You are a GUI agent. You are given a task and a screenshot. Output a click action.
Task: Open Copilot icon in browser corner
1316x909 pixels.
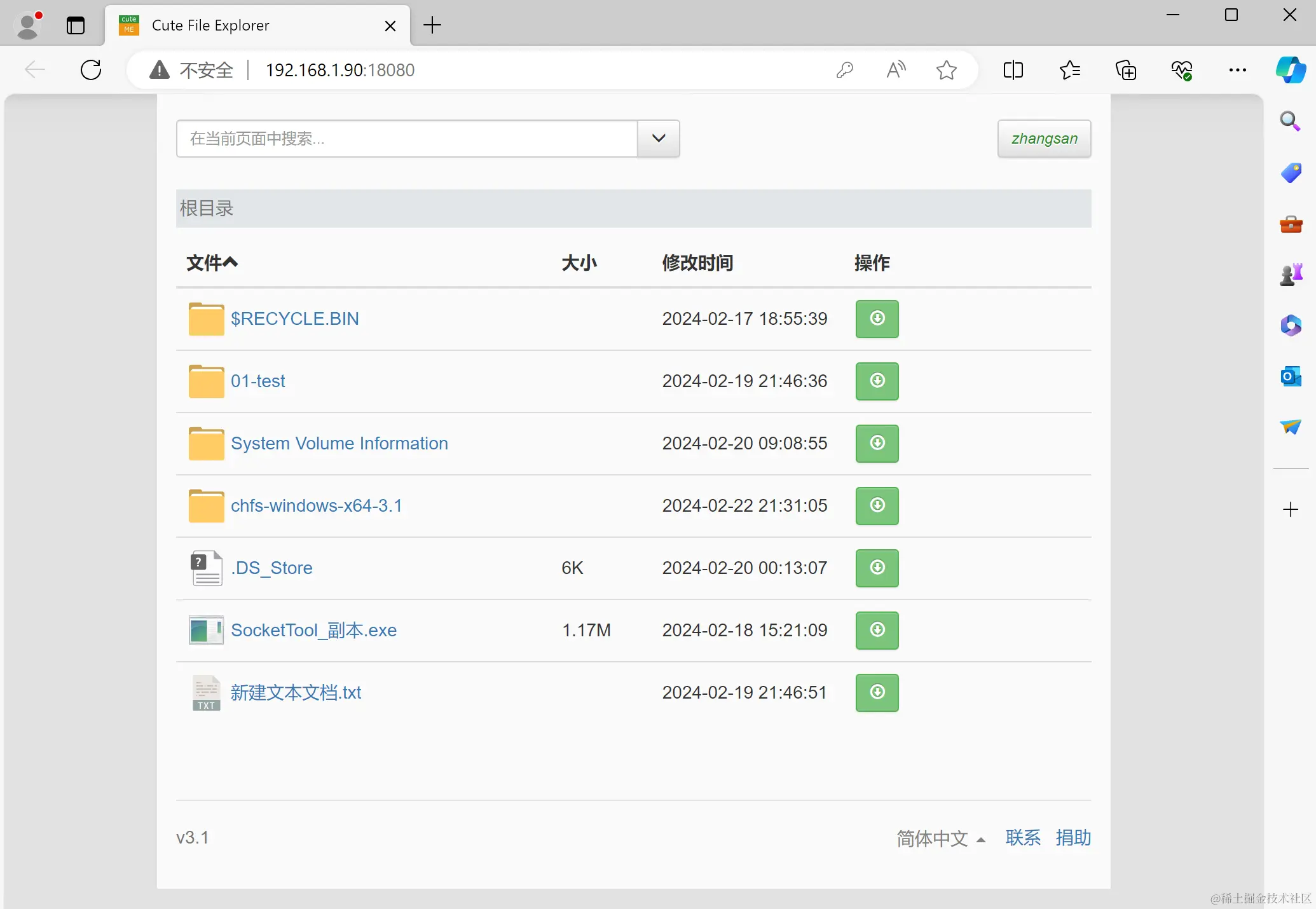coord(1291,69)
